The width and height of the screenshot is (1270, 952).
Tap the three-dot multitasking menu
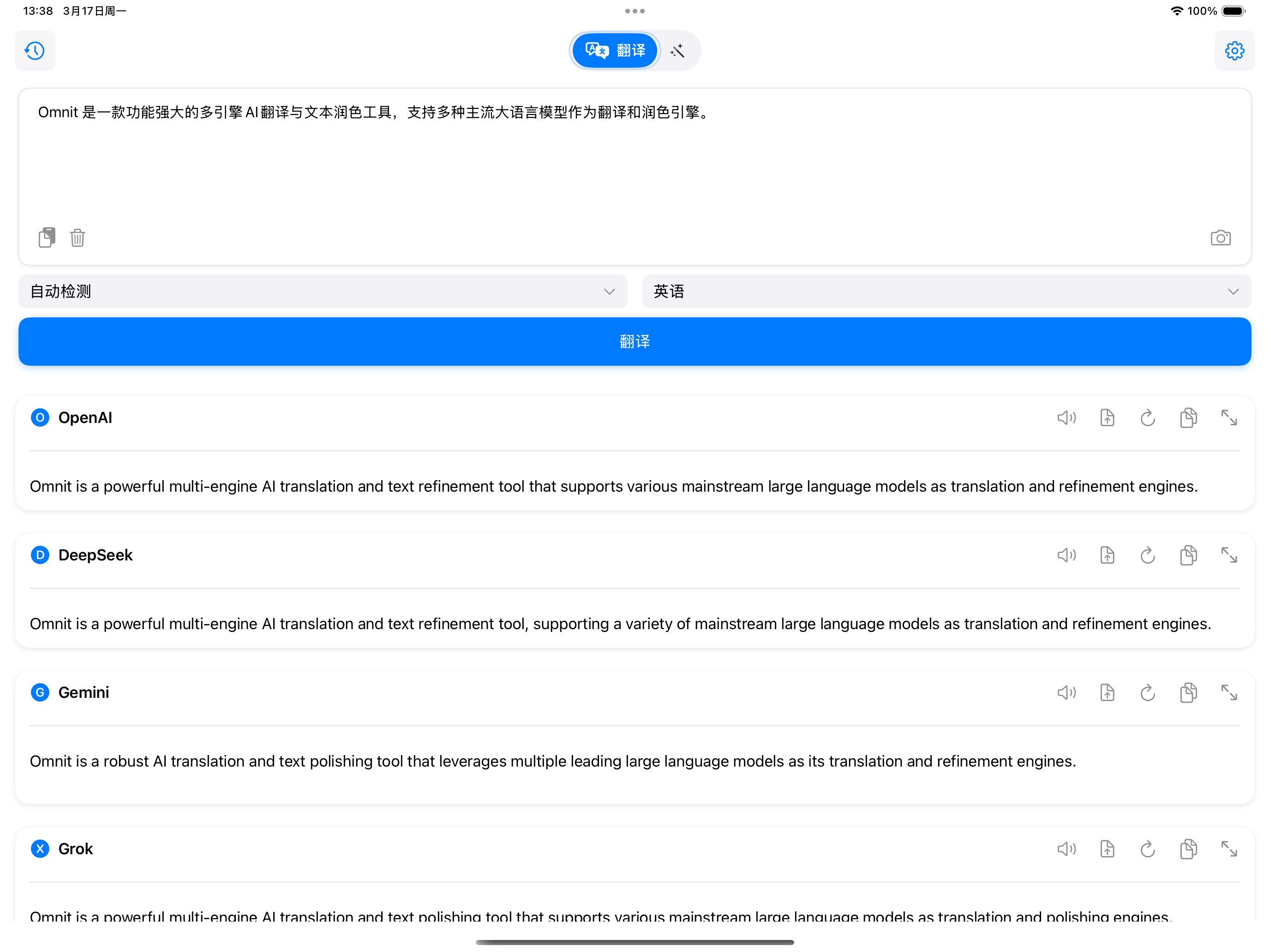click(635, 11)
